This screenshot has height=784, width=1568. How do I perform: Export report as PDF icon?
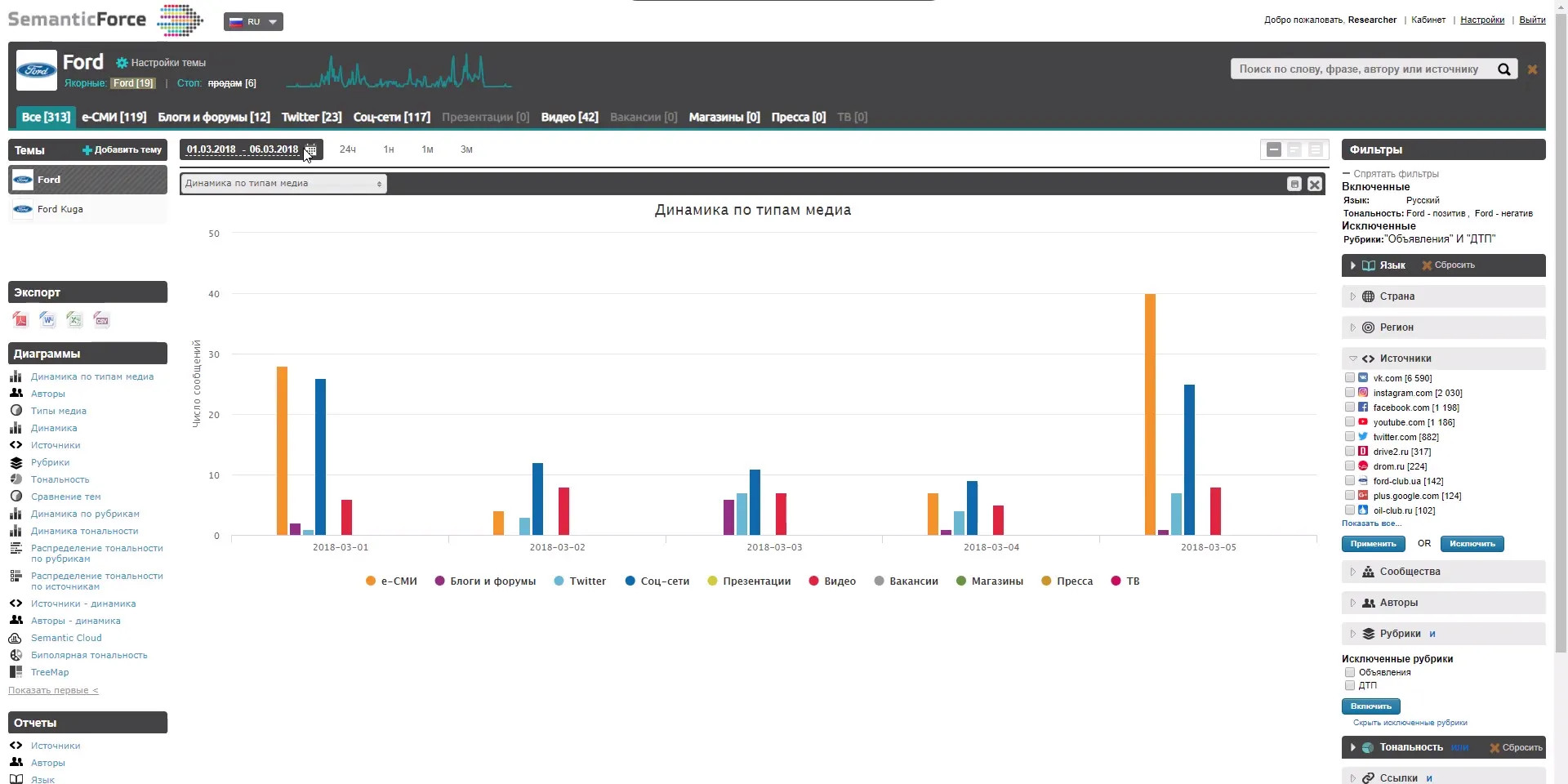point(20,320)
